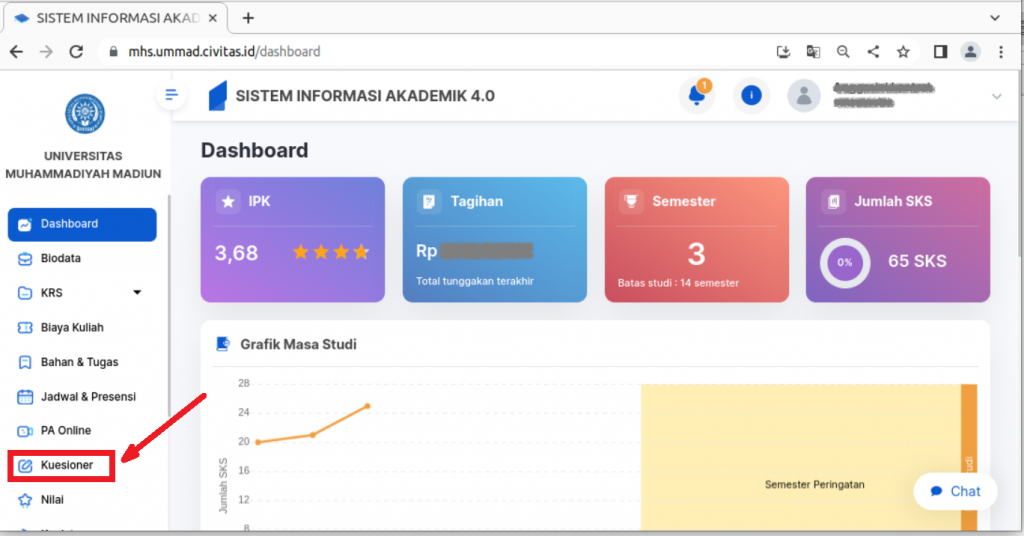Viewport: 1024px width, 536px height.
Task: Click the notification bell icon
Action: point(696,95)
